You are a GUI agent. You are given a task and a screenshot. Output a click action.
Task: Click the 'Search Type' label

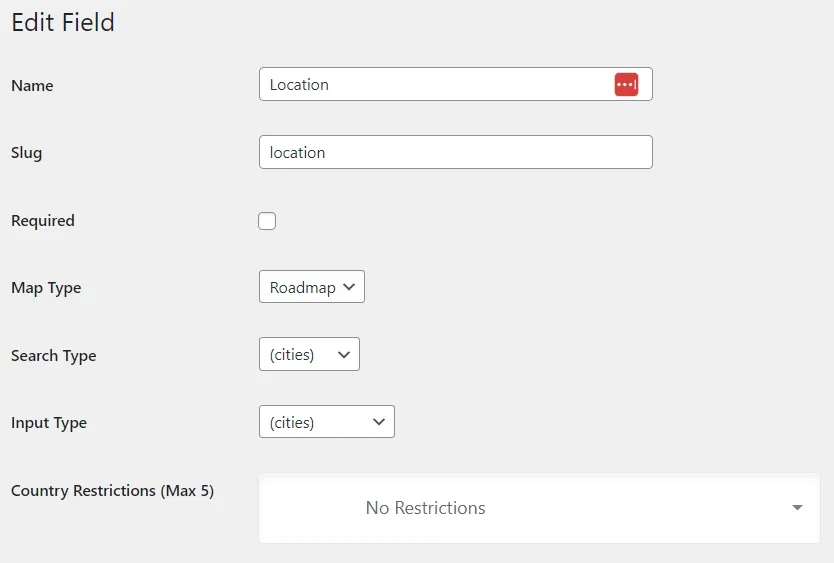coord(54,355)
